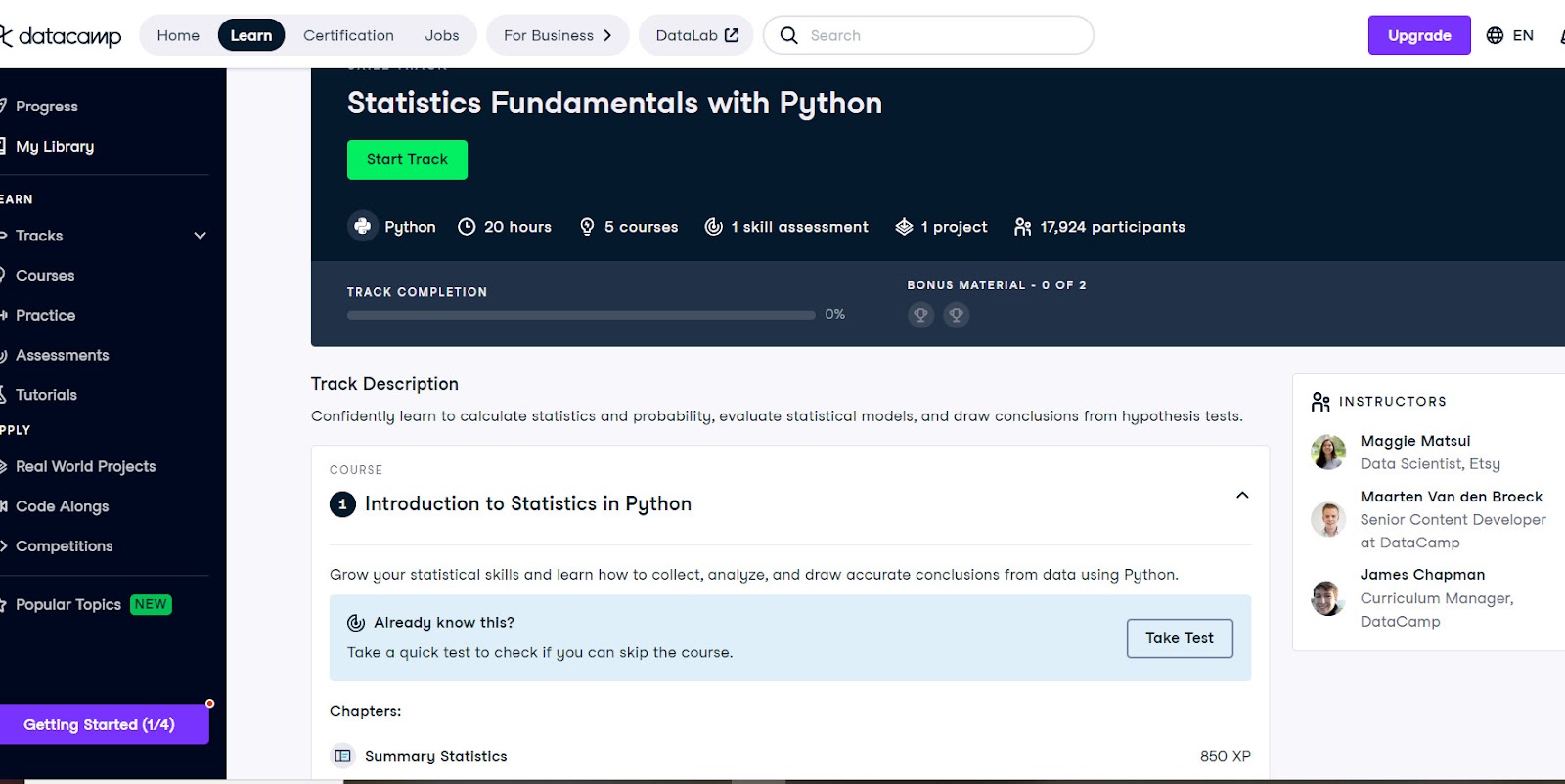Screen dimensions: 1565x784
Task: Open the Certification nav item
Action: pos(348,35)
